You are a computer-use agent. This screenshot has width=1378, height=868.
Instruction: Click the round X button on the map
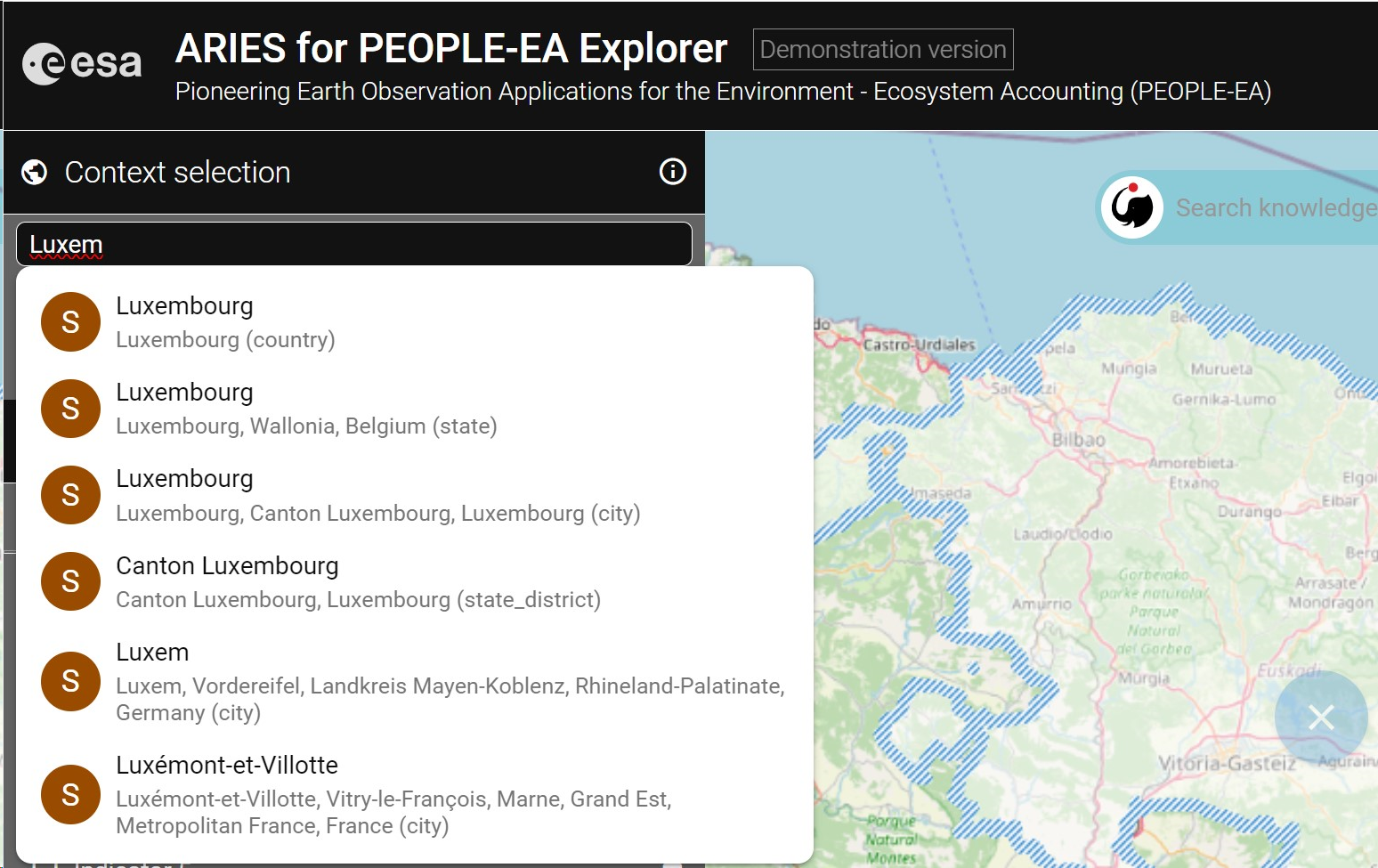(x=1321, y=717)
